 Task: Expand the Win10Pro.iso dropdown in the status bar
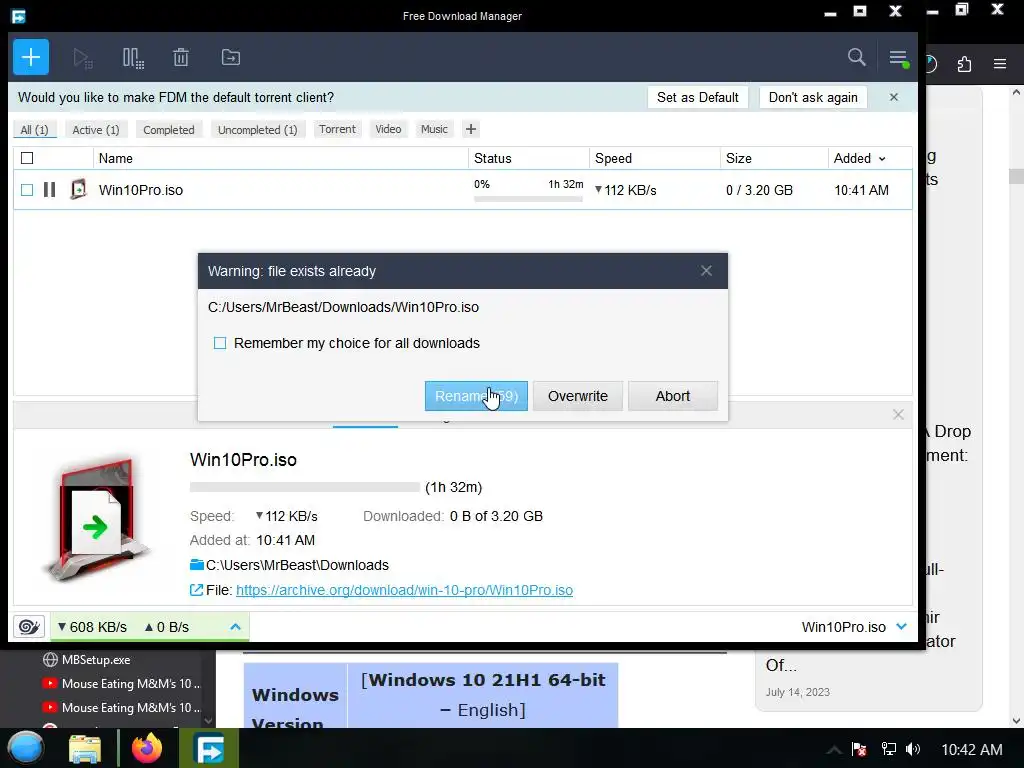point(902,627)
